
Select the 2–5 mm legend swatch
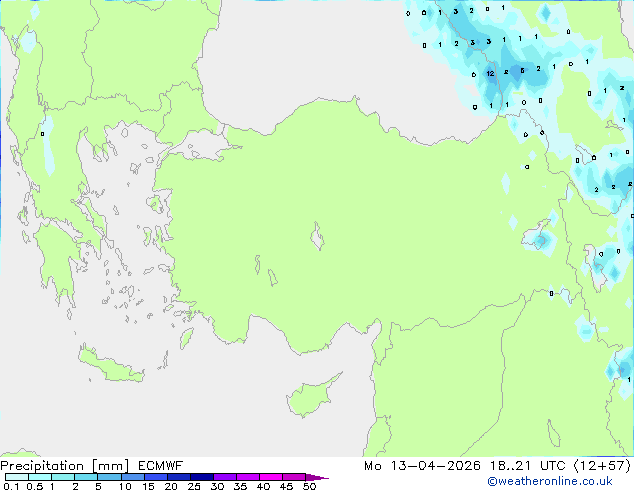tap(86, 477)
